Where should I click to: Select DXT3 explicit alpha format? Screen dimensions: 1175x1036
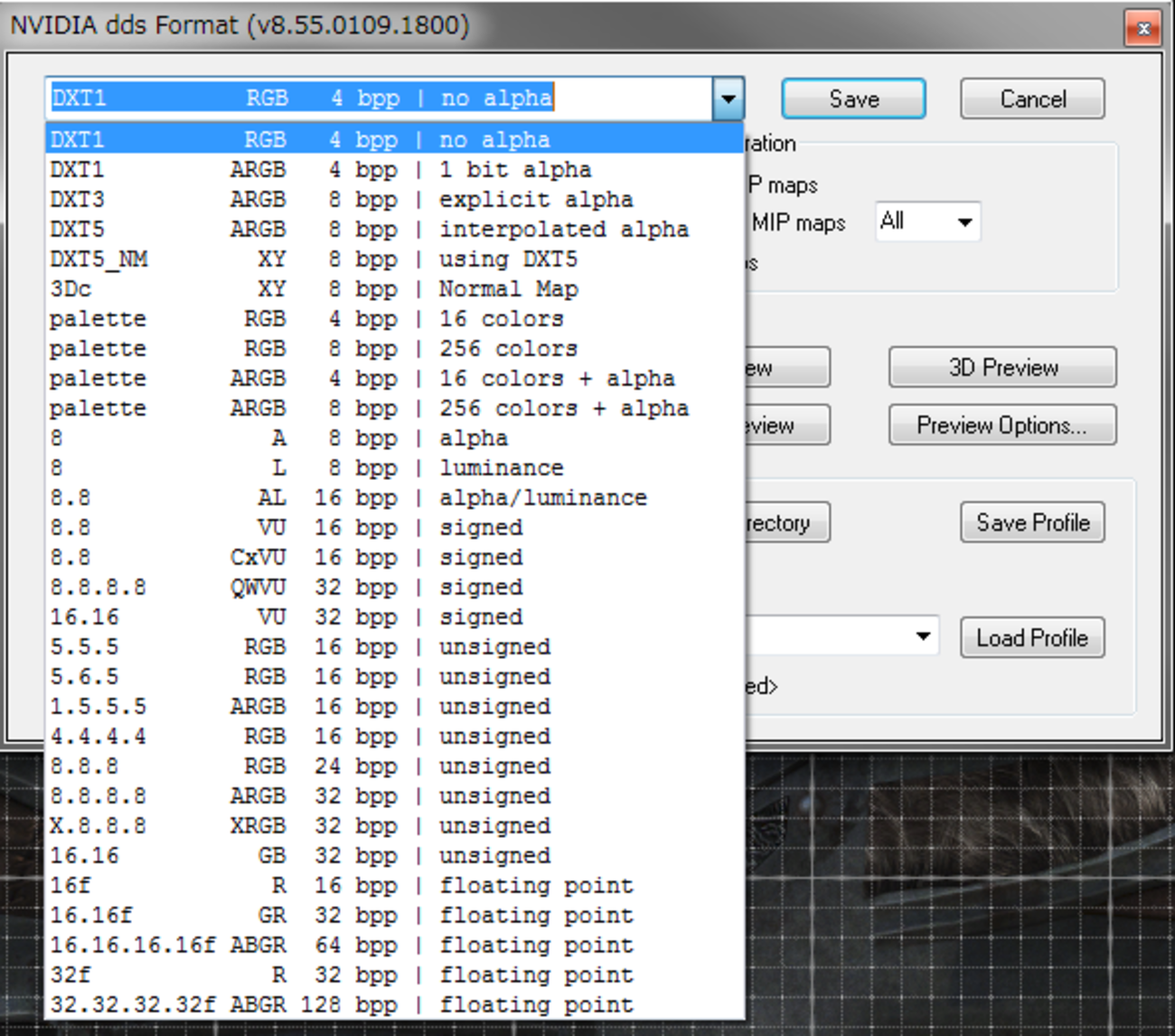pyautogui.click(x=362, y=200)
